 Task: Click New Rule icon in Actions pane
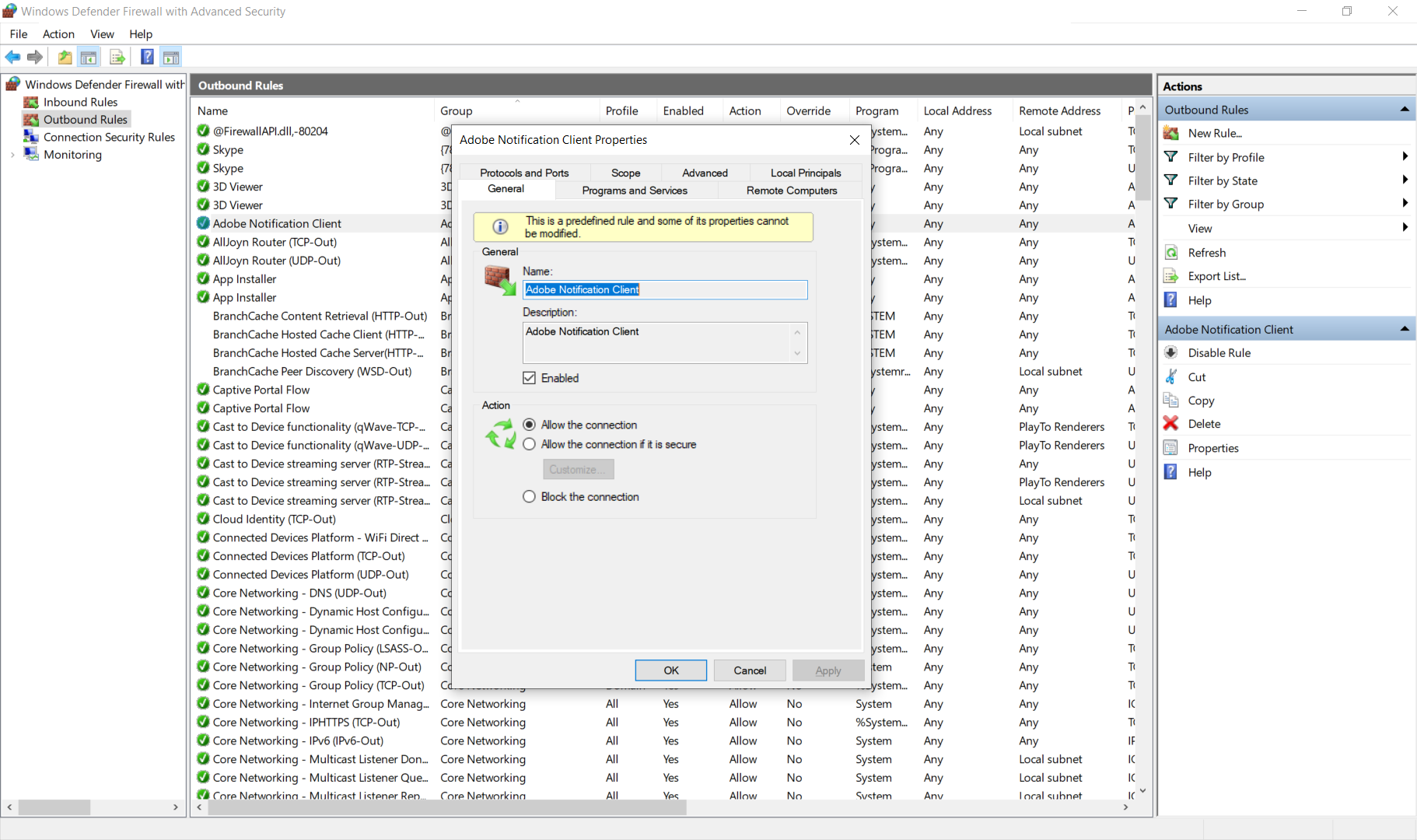pos(1170,133)
